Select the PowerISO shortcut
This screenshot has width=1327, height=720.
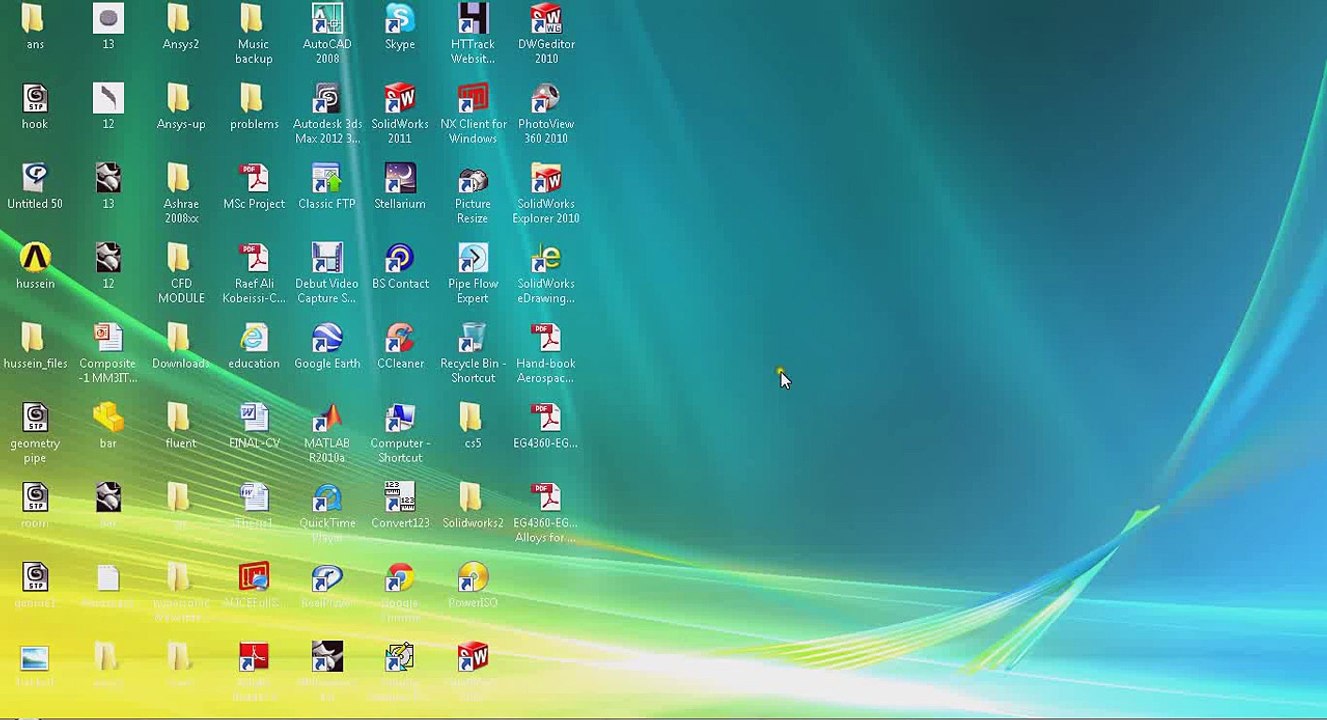473,578
